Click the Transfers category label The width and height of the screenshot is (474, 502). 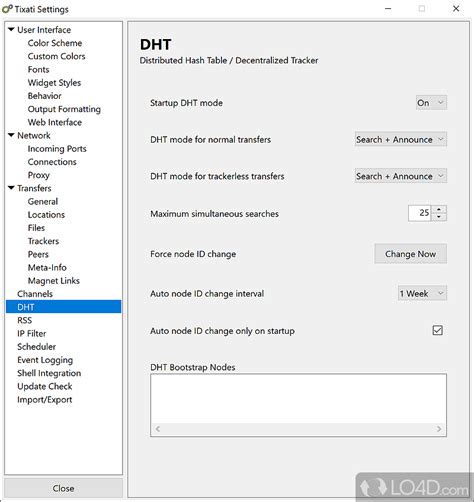click(34, 188)
